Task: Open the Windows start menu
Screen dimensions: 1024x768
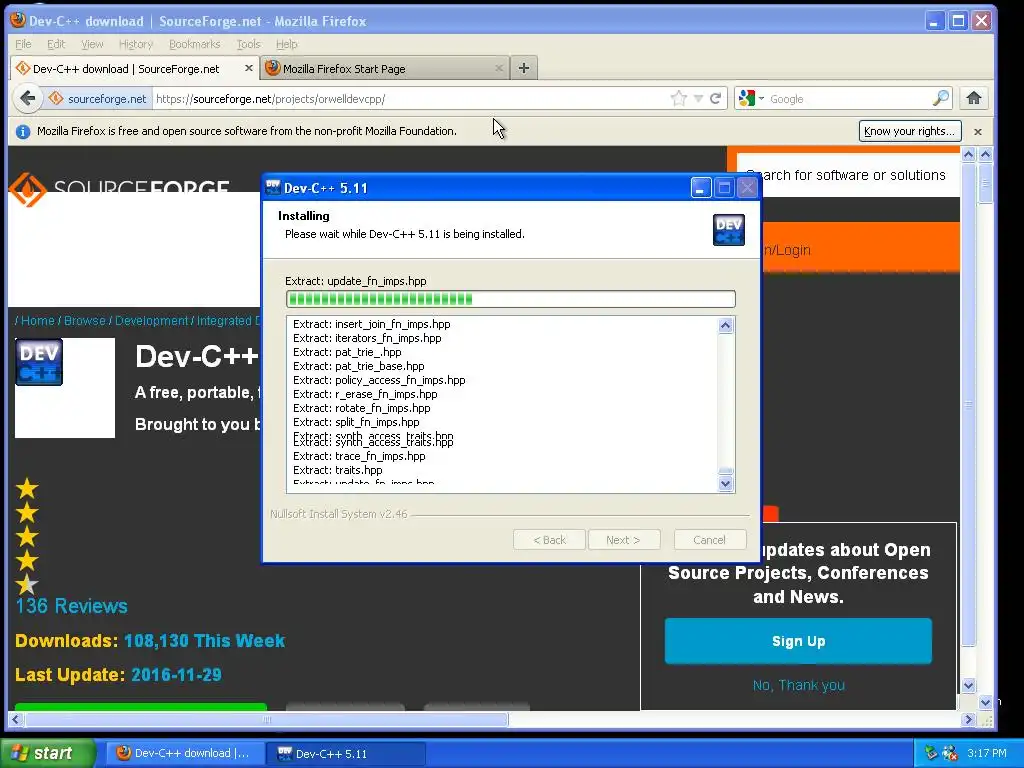Action: 48,753
